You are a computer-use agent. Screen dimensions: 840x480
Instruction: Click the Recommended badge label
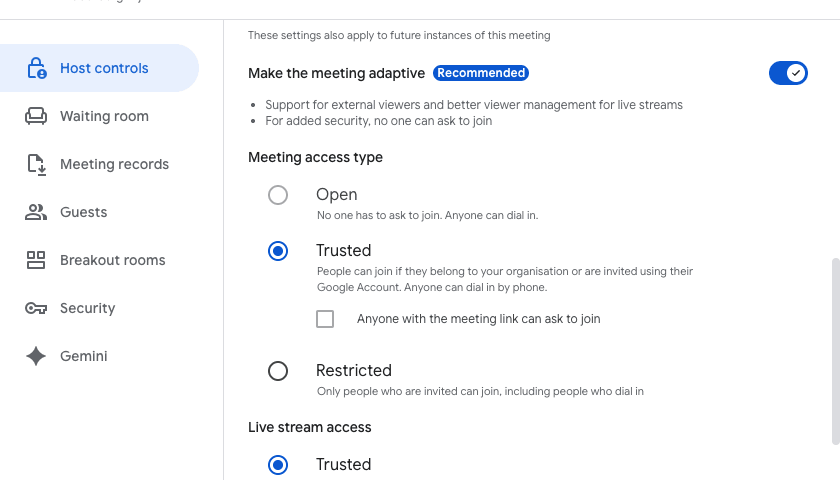(x=481, y=73)
